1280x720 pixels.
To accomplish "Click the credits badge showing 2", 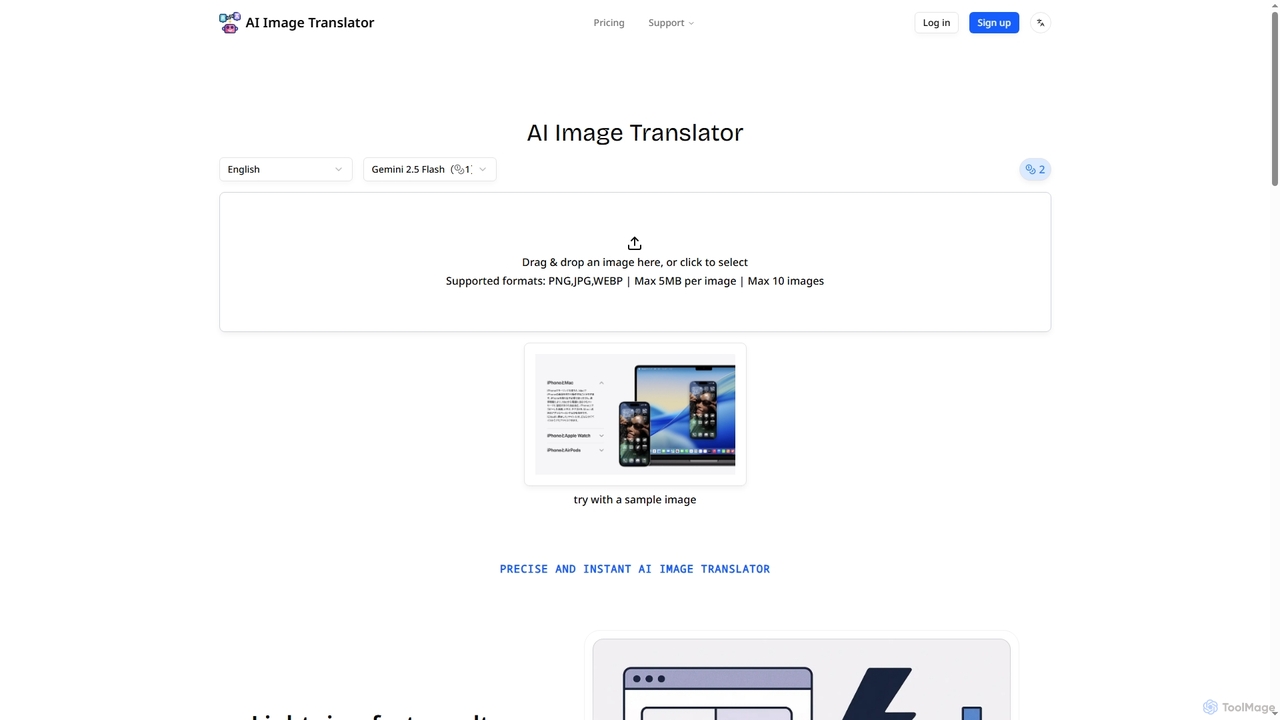I will click(x=1035, y=169).
